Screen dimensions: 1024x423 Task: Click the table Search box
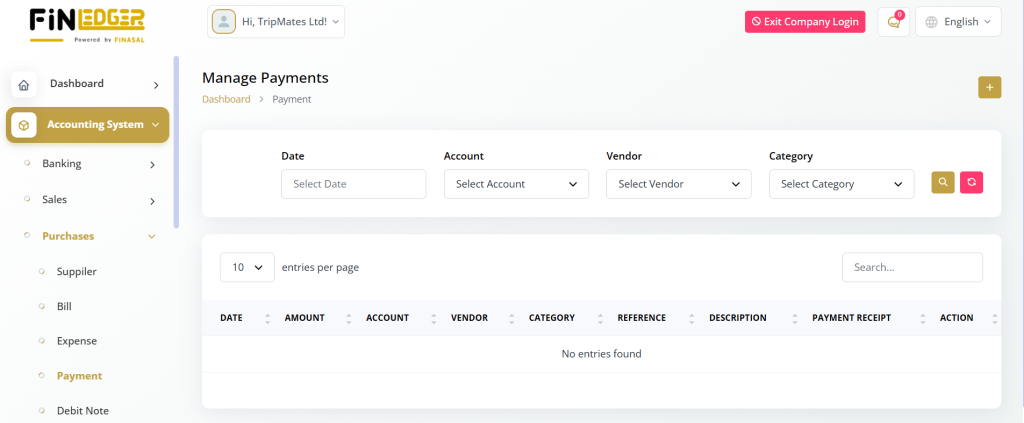[x=912, y=267]
